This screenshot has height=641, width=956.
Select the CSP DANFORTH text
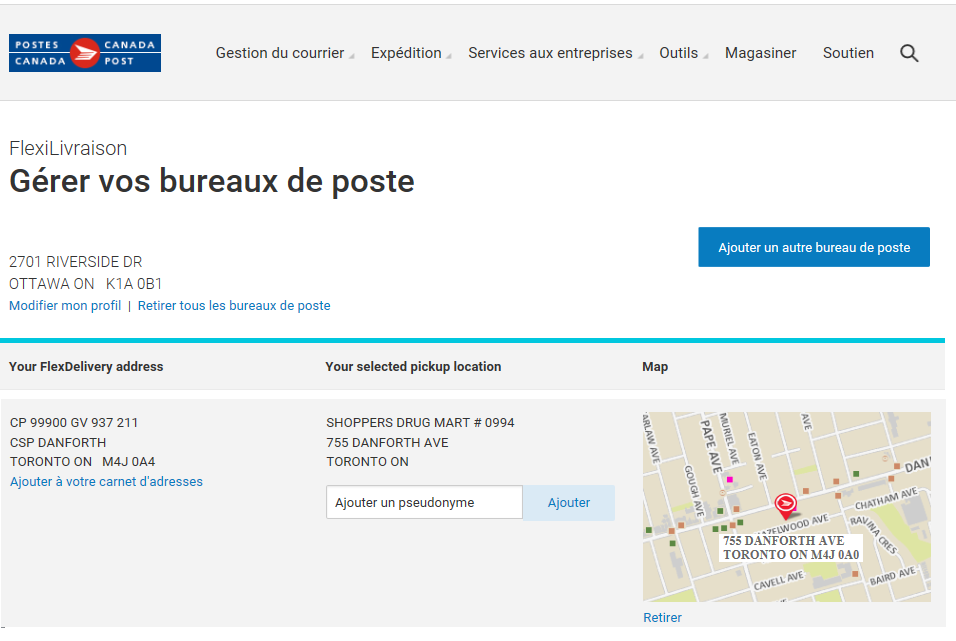tap(58, 442)
